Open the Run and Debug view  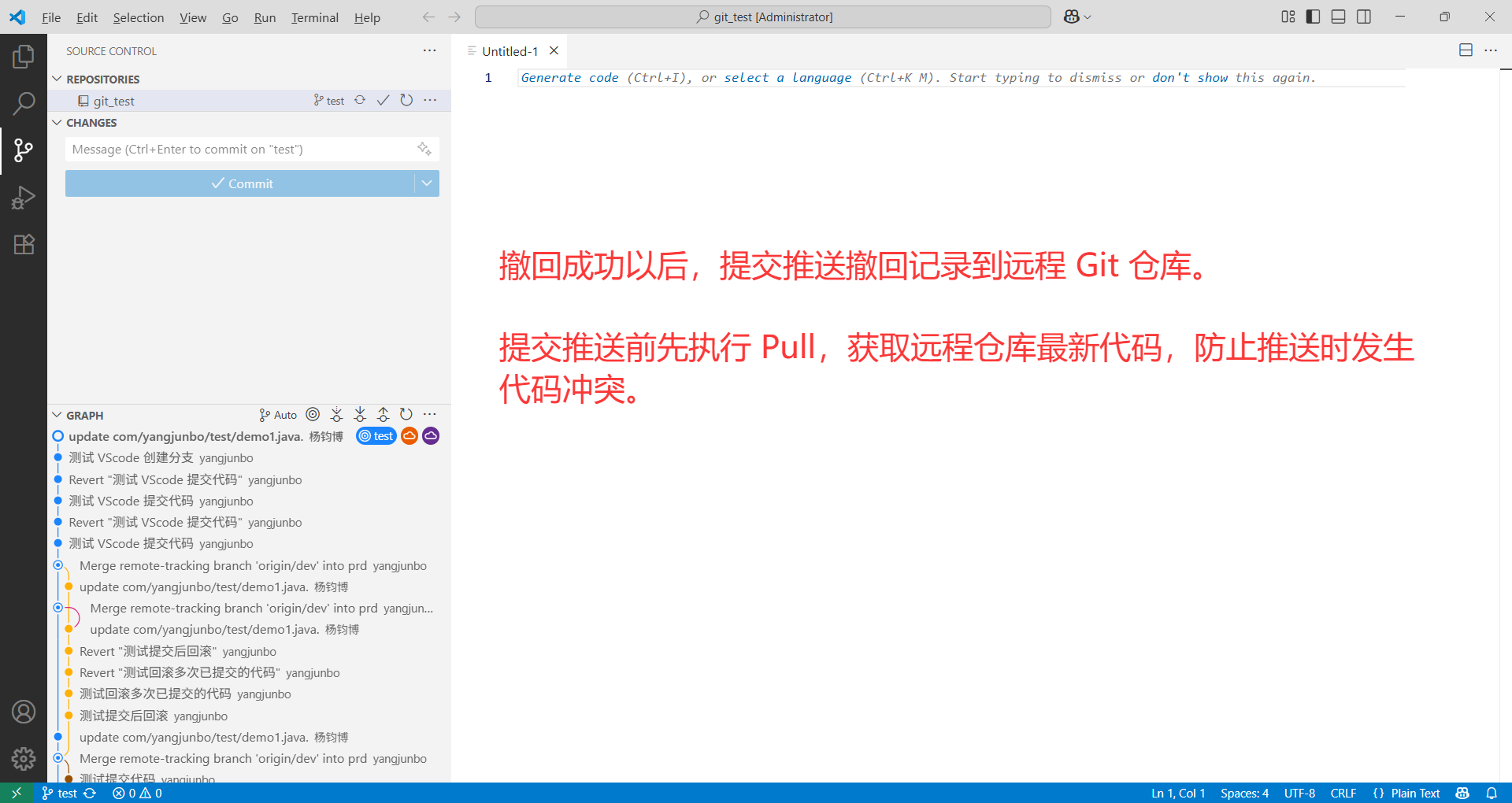(24, 198)
